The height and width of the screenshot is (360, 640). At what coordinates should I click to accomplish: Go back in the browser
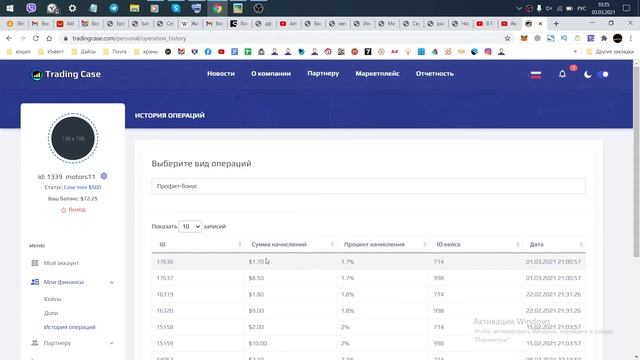(x=9, y=38)
